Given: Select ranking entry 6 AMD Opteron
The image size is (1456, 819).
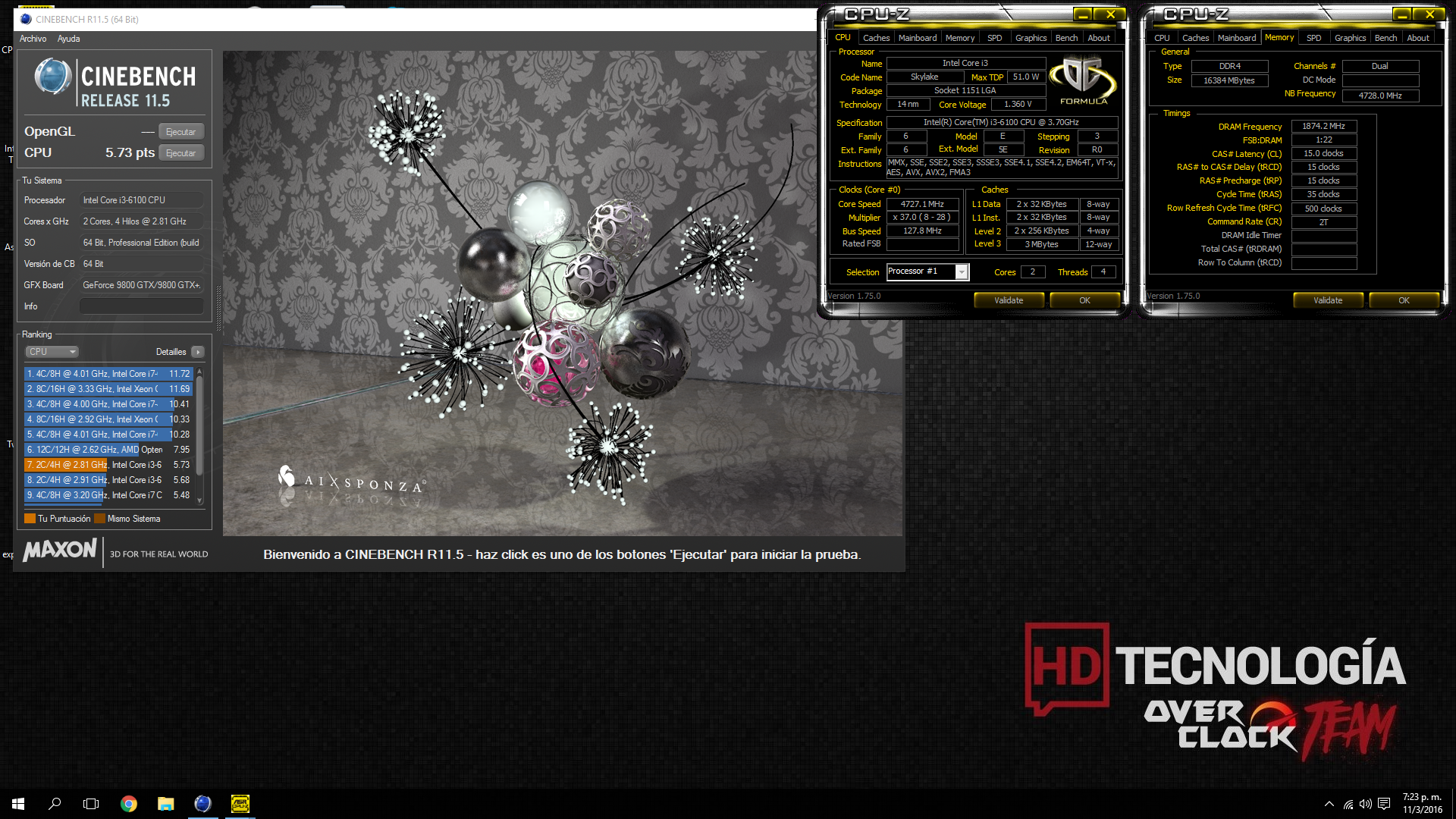Looking at the screenshot, I should [108, 450].
